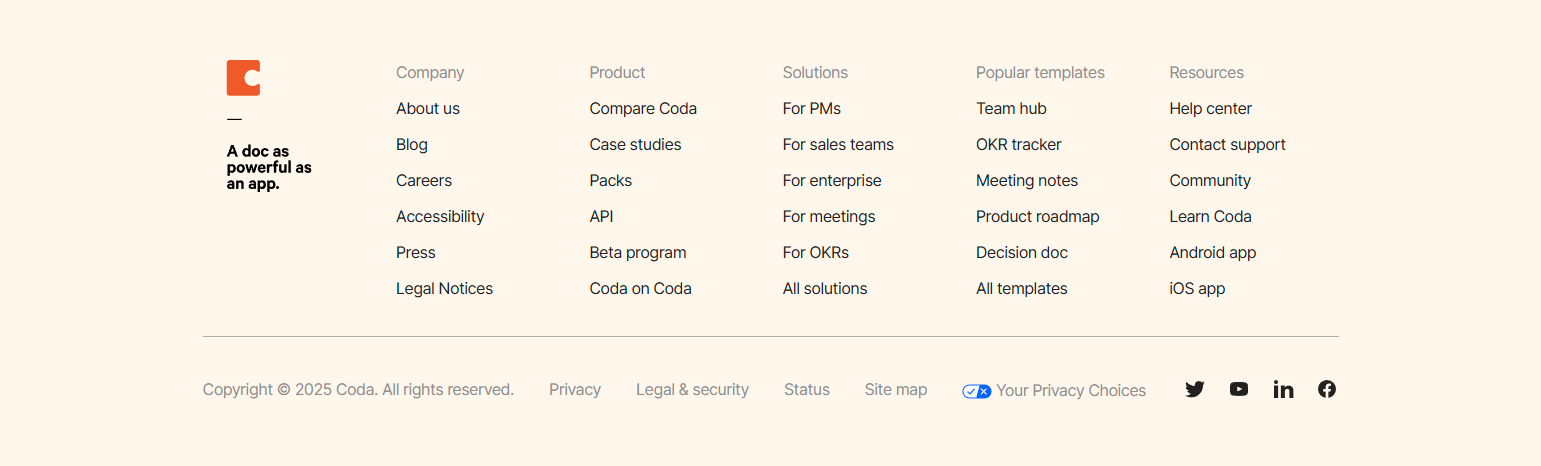The image size is (1541, 466).
Task: Open the Product roadmap template
Action: pyautogui.click(x=1038, y=216)
